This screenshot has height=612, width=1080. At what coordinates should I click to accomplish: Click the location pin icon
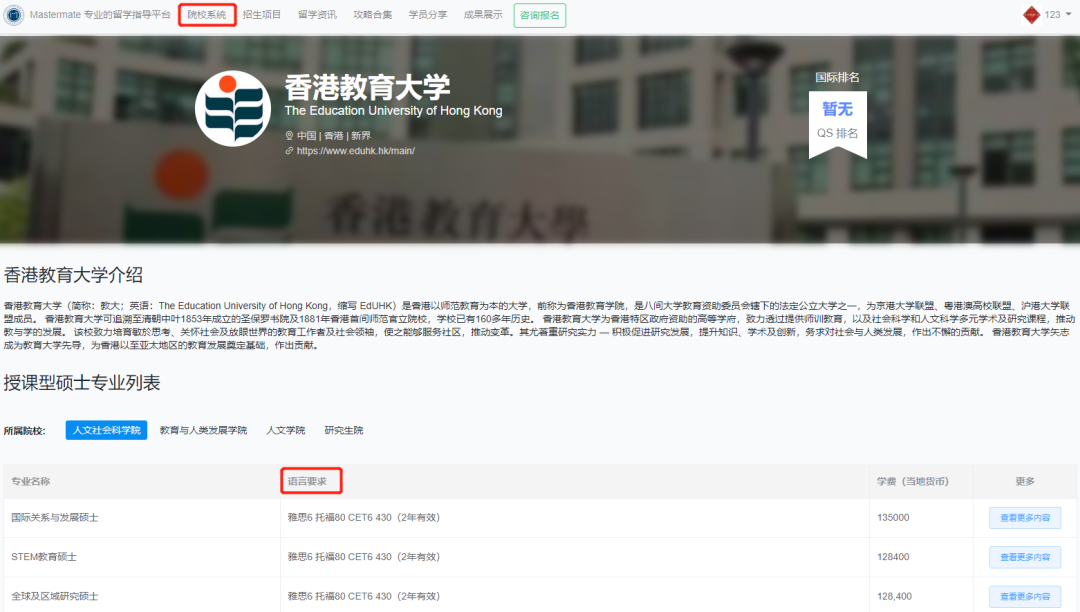289,136
